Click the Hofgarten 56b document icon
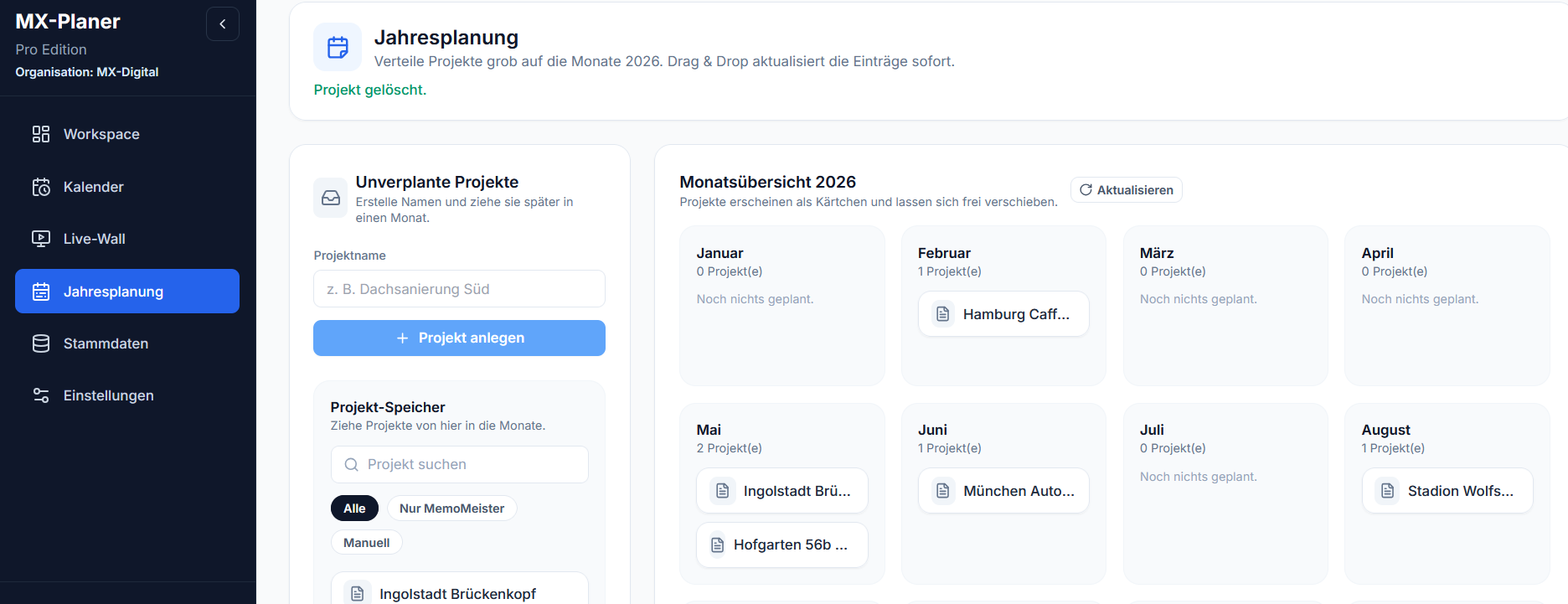Image resolution: width=1568 pixels, height=604 pixels. click(718, 545)
